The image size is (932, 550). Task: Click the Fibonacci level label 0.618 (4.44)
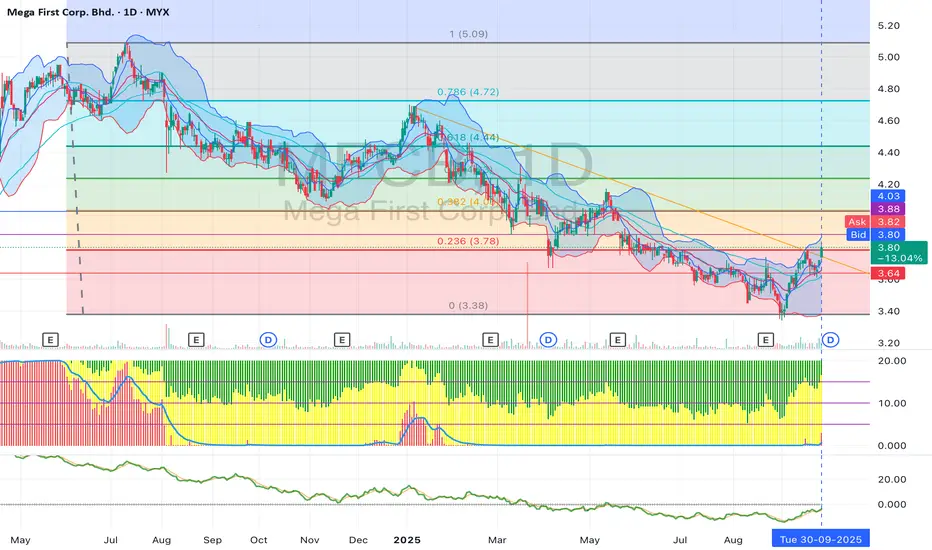click(468, 138)
